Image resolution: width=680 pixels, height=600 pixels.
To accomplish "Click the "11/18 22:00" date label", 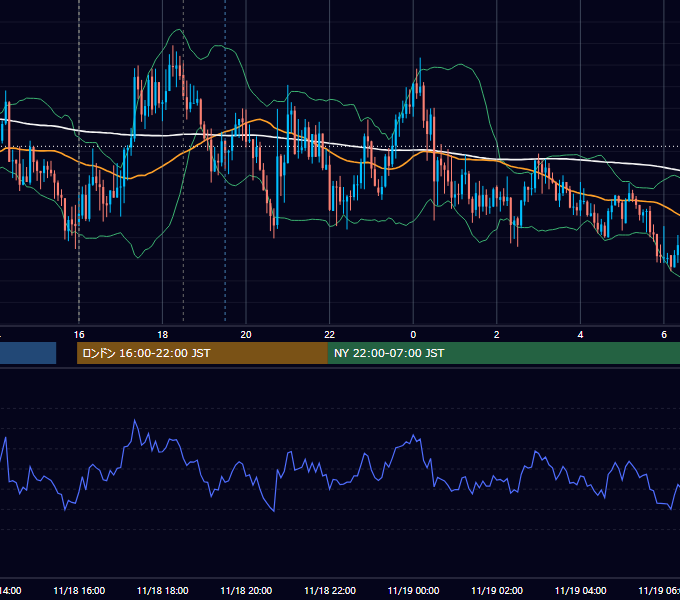I will click(x=330, y=591).
